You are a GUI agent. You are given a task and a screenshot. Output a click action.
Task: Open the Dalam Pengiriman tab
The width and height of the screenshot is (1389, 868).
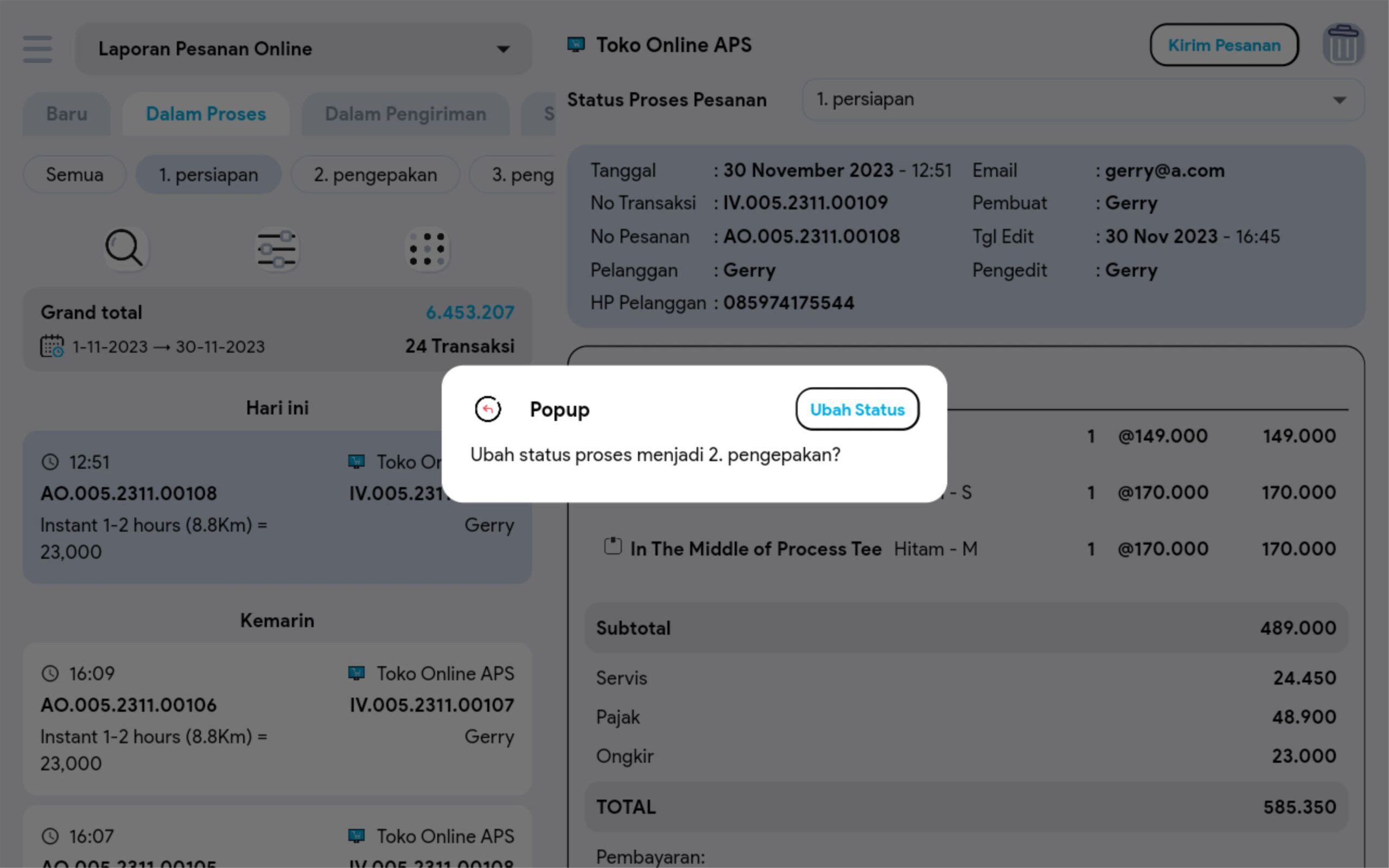tap(405, 114)
